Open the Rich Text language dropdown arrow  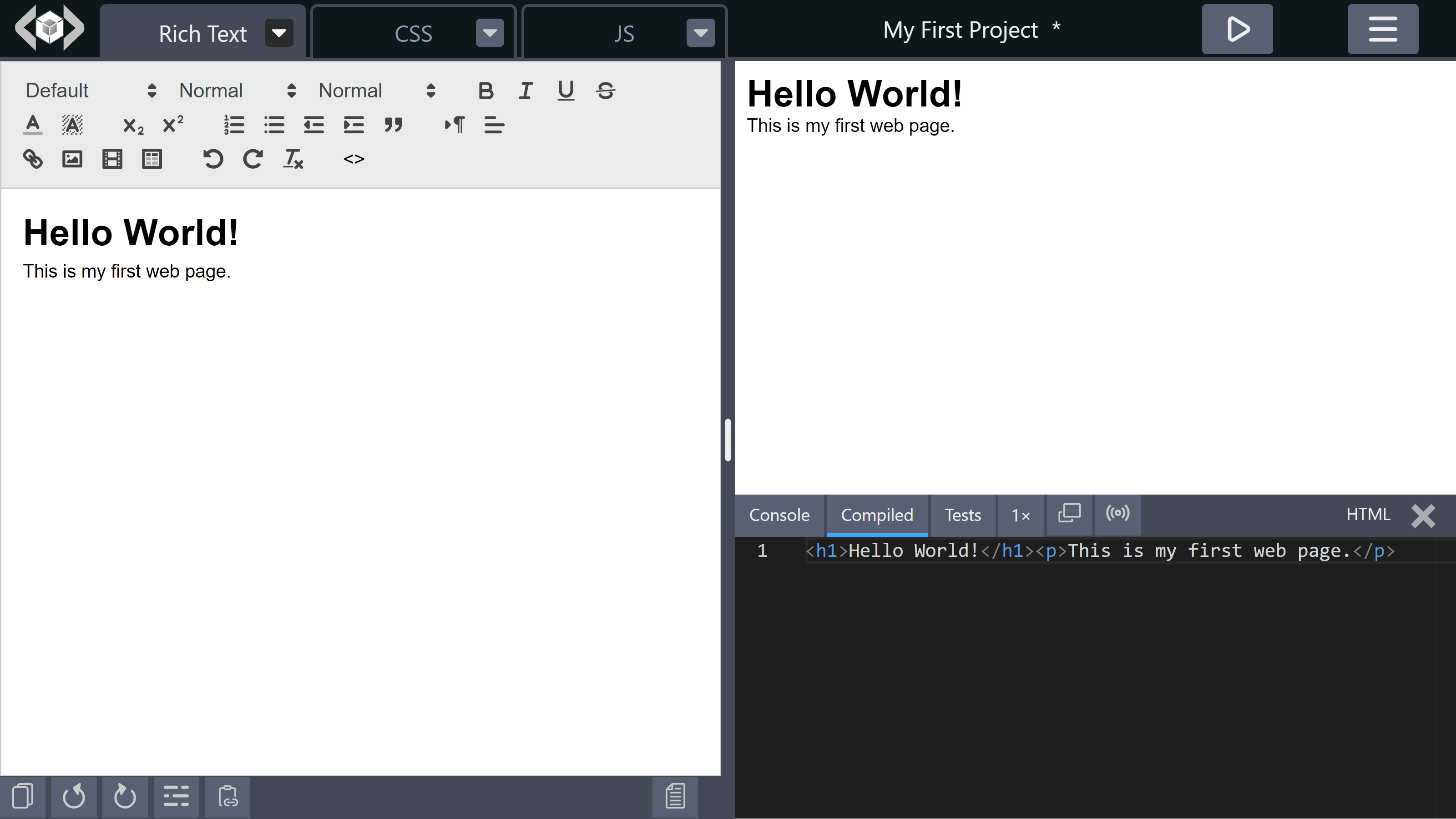point(279,33)
